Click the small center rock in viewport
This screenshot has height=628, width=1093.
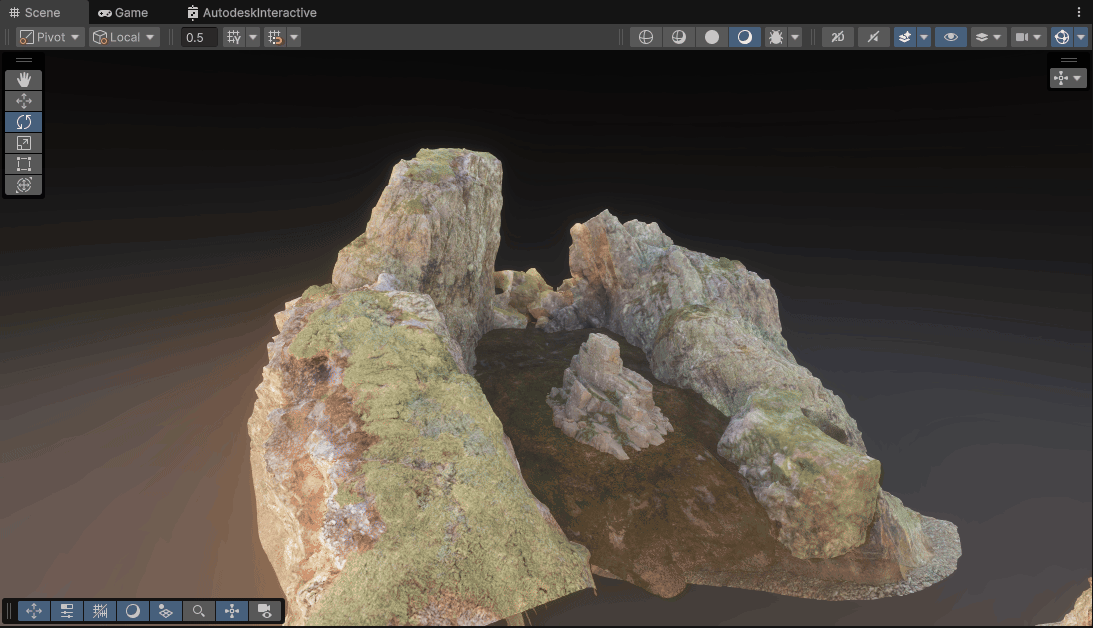point(604,395)
